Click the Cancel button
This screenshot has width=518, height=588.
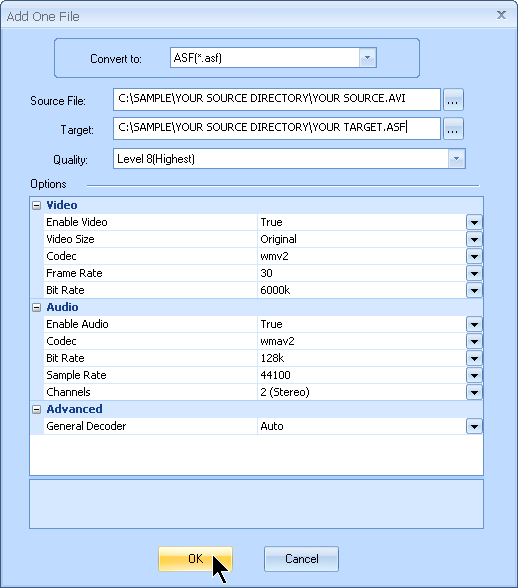point(301,559)
